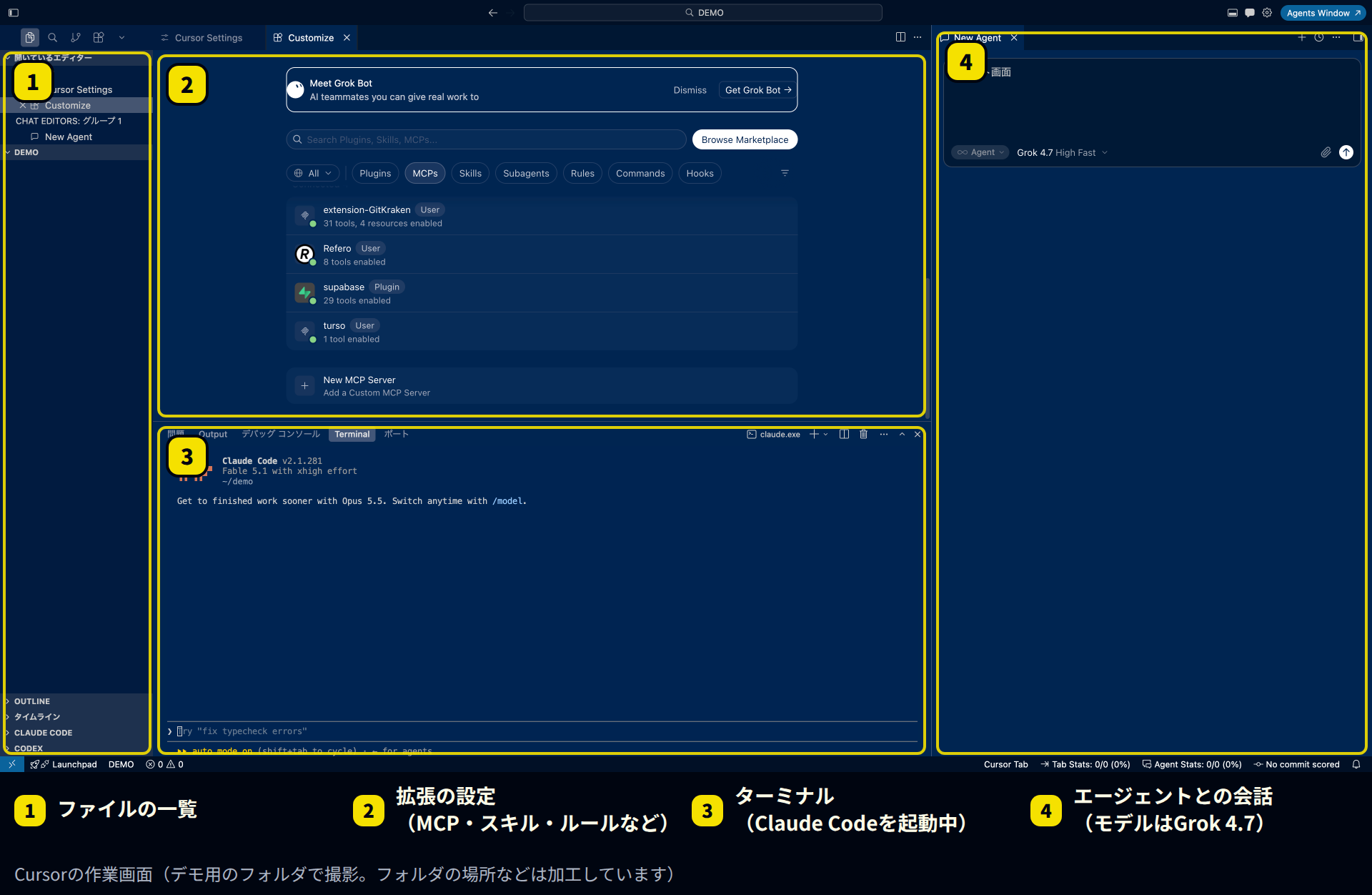
Task: Toggle the agent side panel layout icon
Action: tap(1357, 37)
